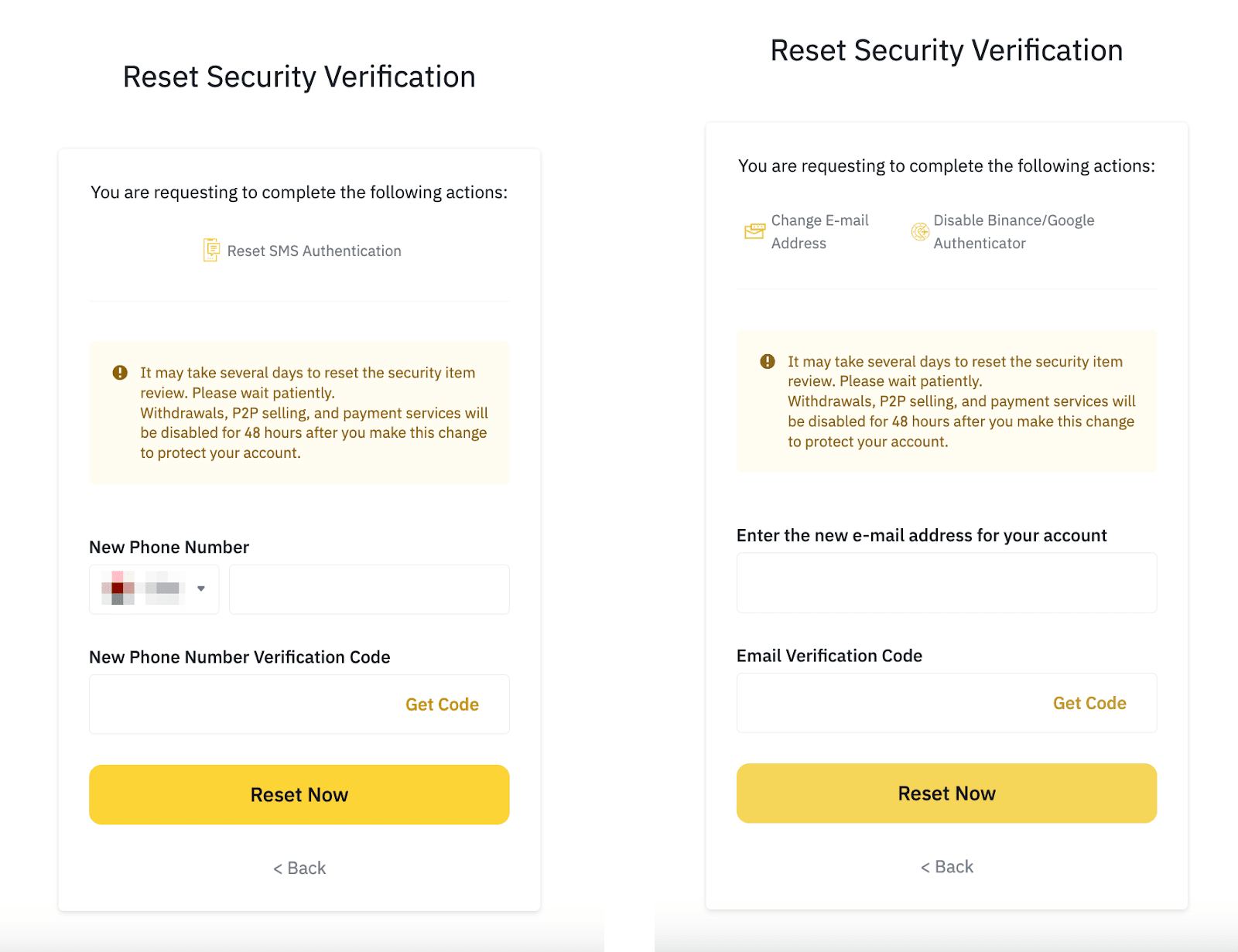Click the Reset SMS Authentication label text
This screenshot has height=952, width=1238.
point(314,251)
